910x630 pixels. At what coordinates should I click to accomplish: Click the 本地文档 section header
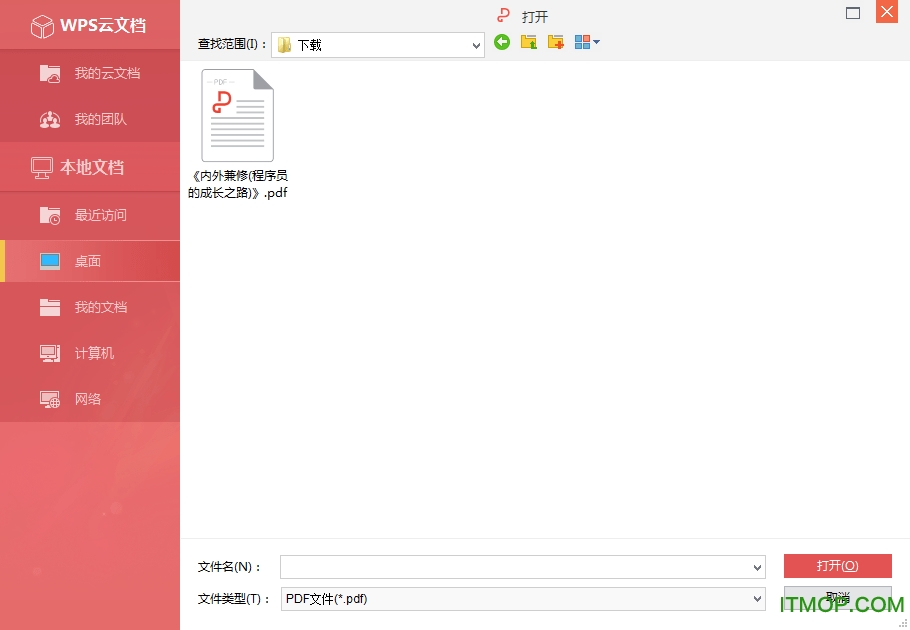(90, 167)
